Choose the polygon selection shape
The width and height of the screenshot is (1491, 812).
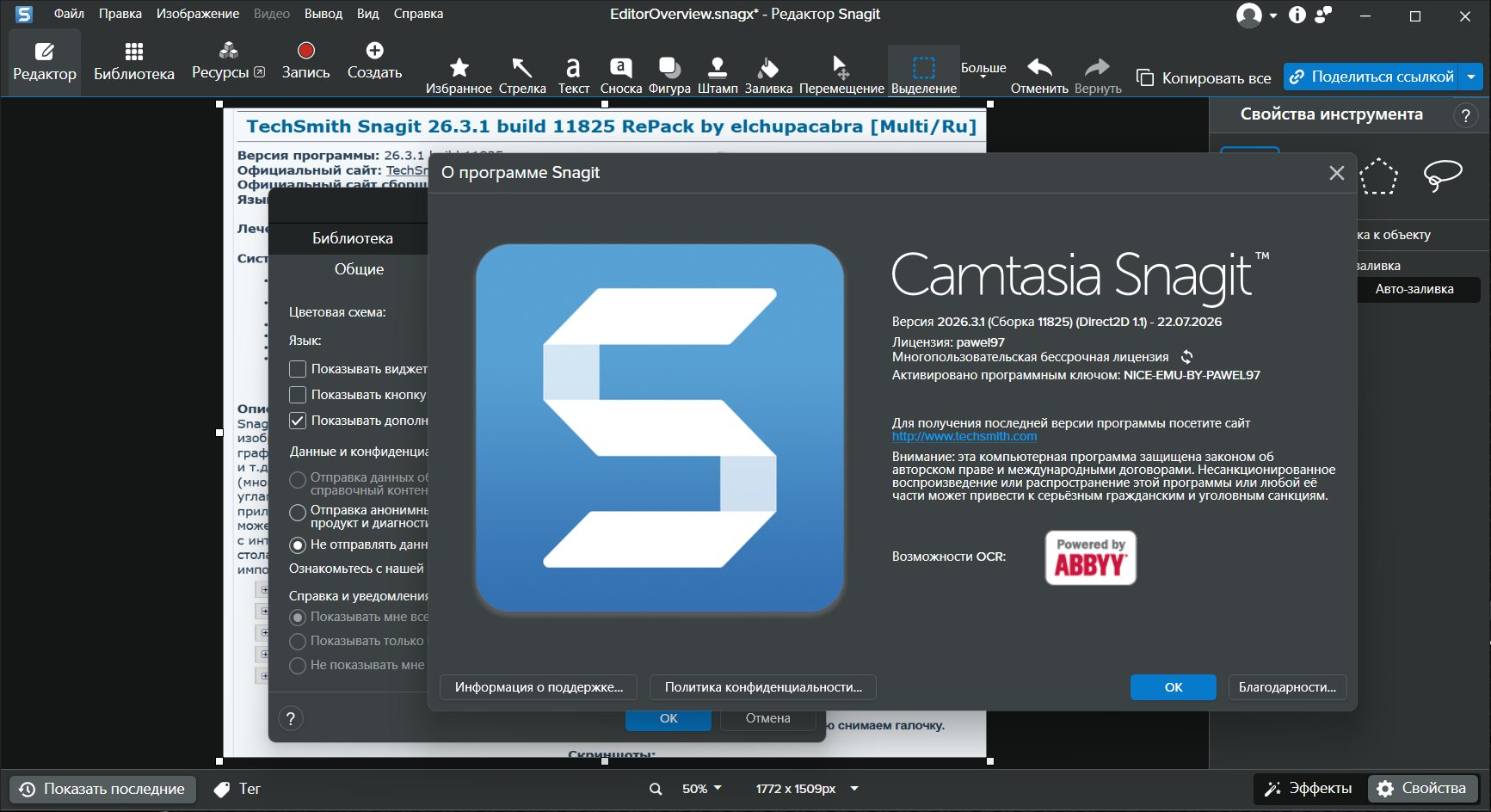tap(1379, 176)
